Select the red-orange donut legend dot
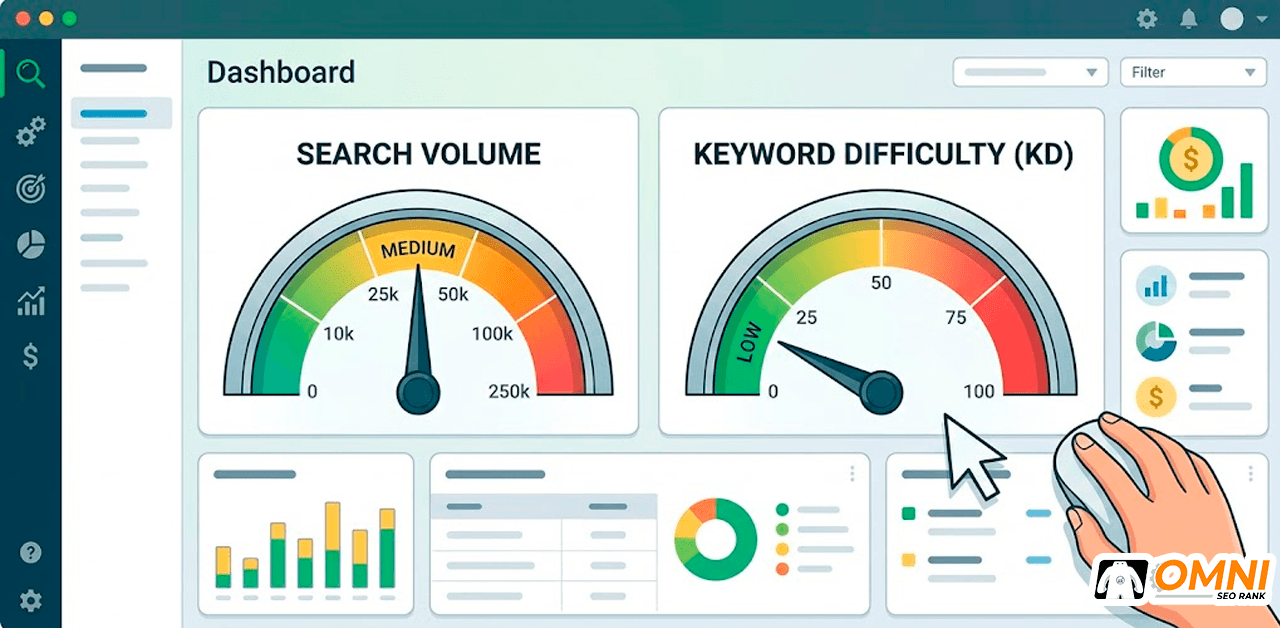Image resolution: width=1280 pixels, height=628 pixels. 782,569
